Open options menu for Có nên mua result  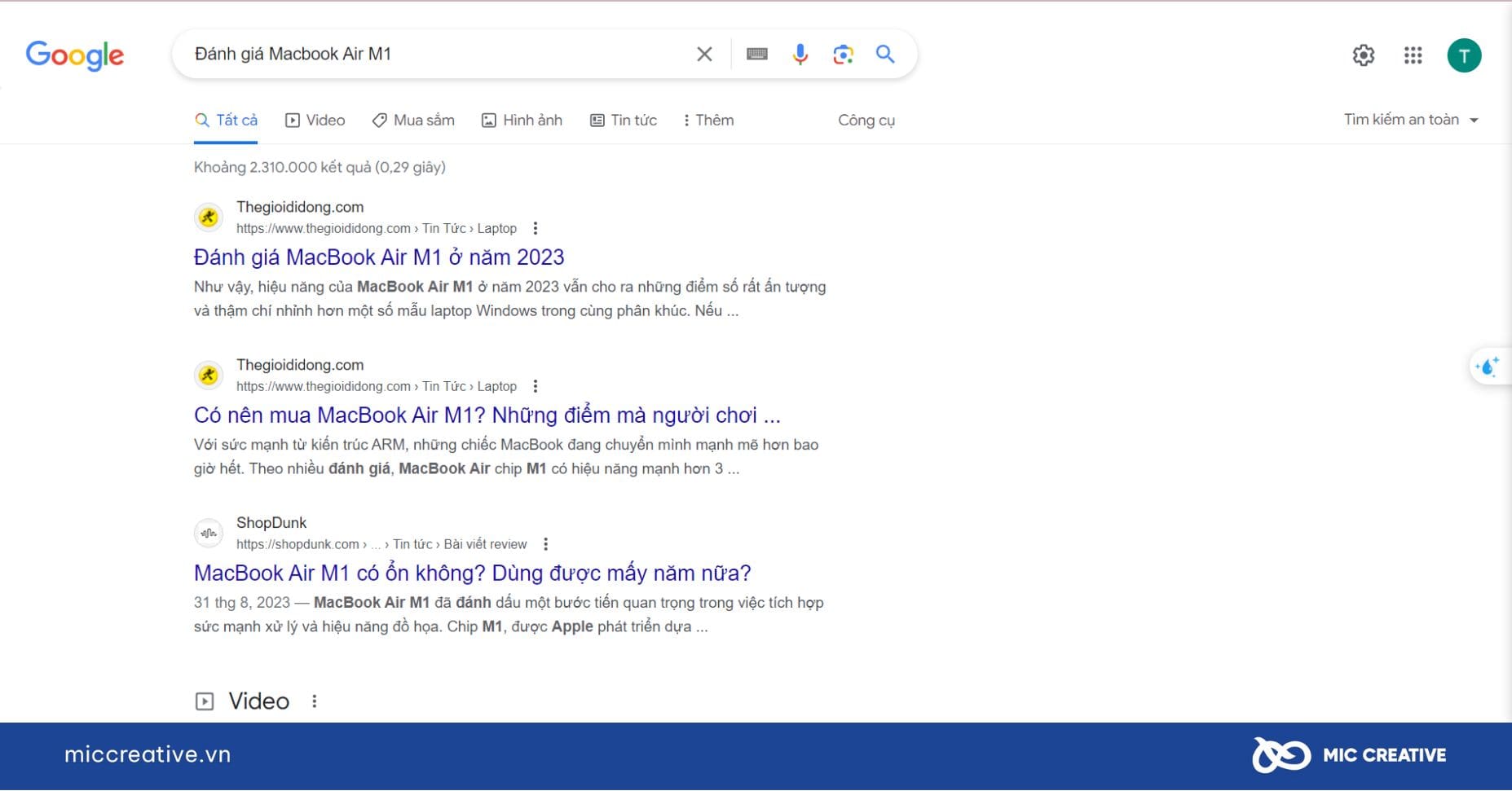tap(536, 387)
